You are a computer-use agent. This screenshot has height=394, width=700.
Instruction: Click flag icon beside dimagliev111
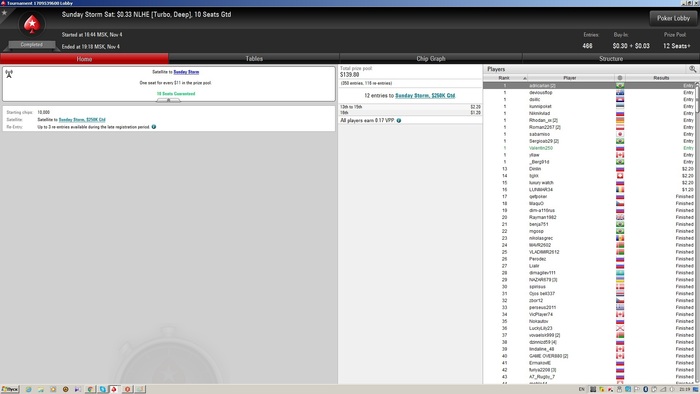(620, 273)
